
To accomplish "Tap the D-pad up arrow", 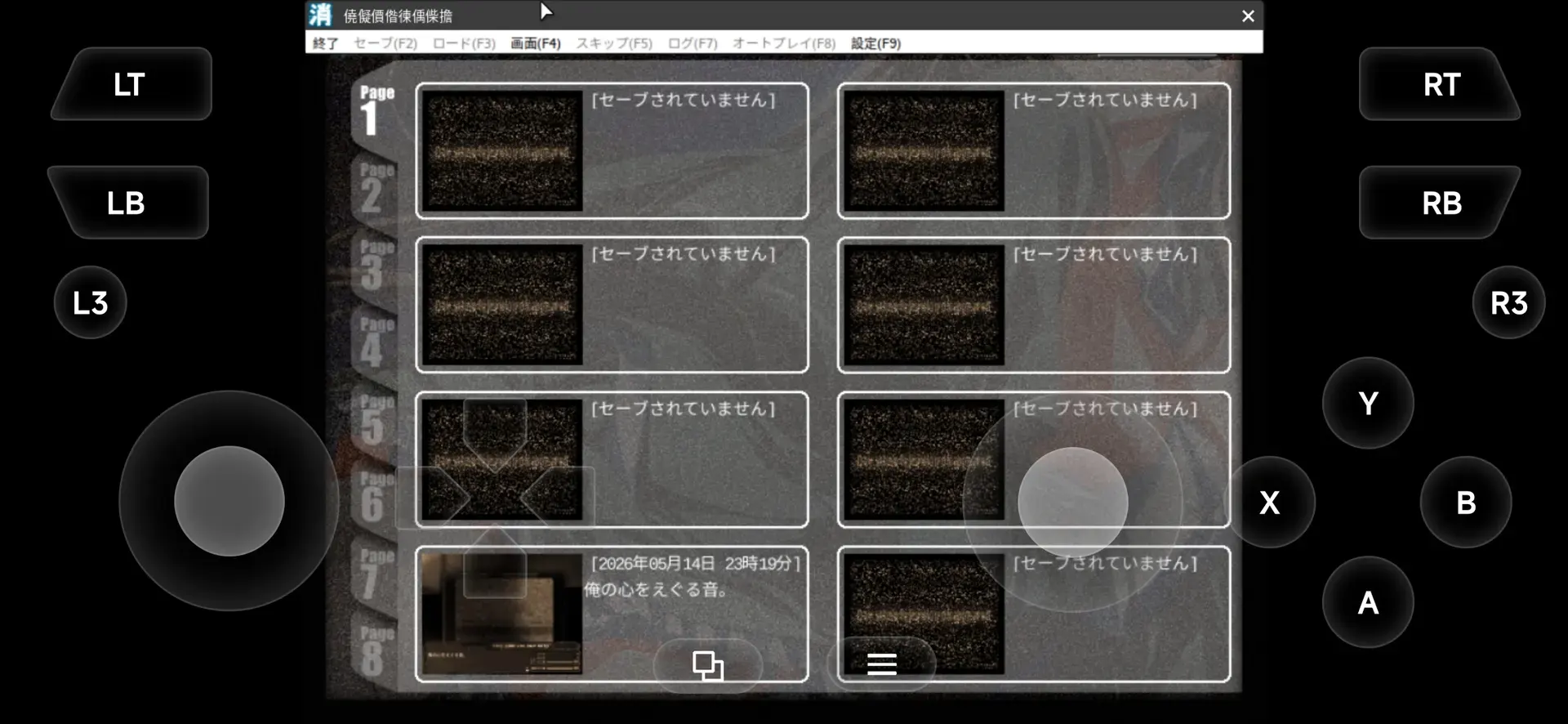I will click(x=495, y=433).
